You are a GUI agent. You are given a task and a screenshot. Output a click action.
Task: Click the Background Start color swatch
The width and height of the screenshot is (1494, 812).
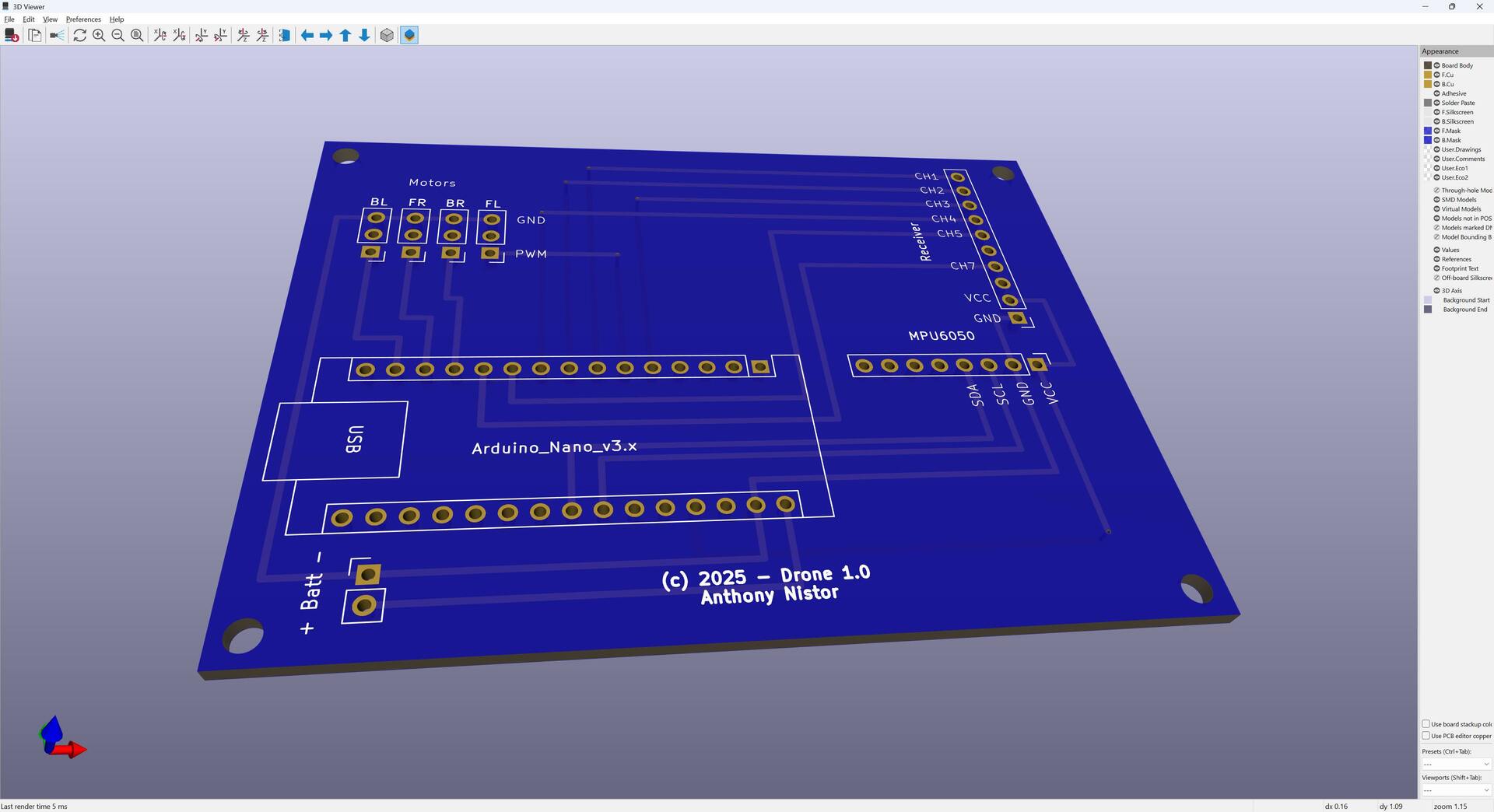1428,300
